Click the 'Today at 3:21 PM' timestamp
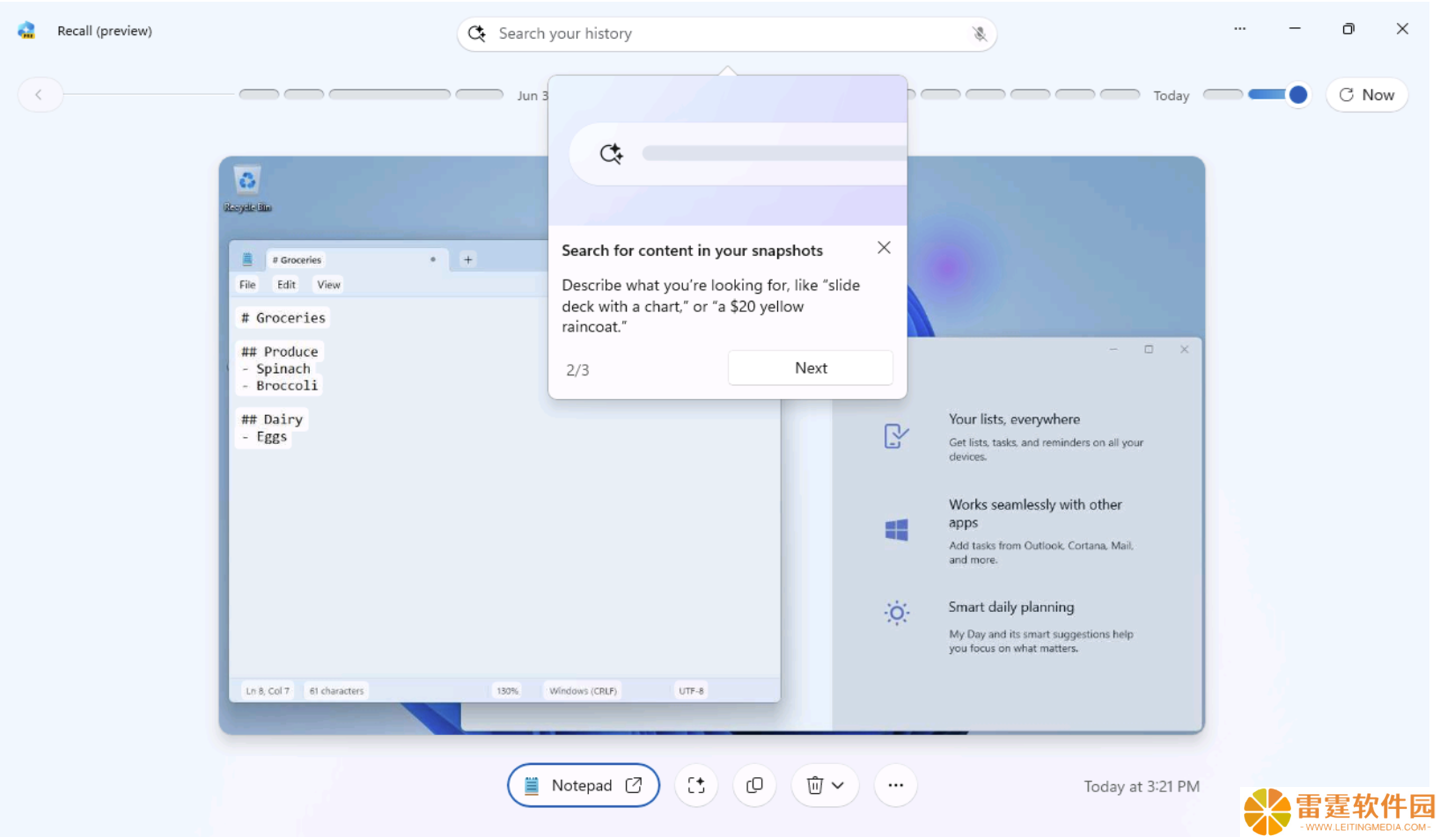The height and width of the screenshot is (837, 1440). pos(1142,787)
